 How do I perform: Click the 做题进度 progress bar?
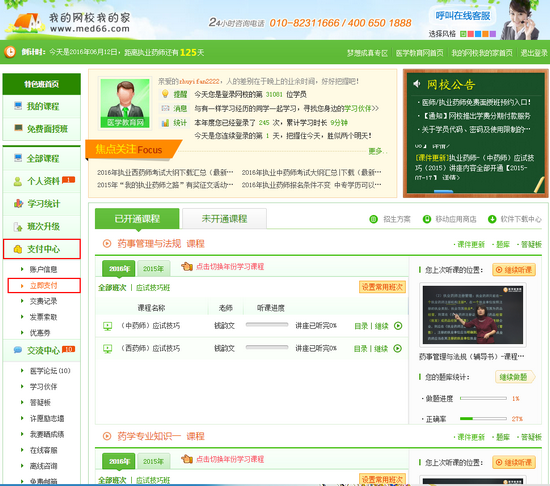click(x=483, y=398)
